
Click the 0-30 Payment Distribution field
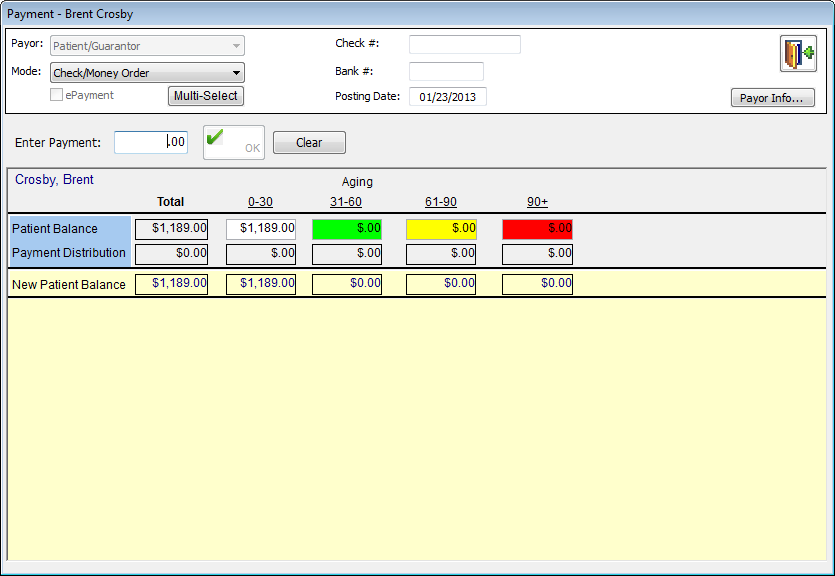(261, 254)
